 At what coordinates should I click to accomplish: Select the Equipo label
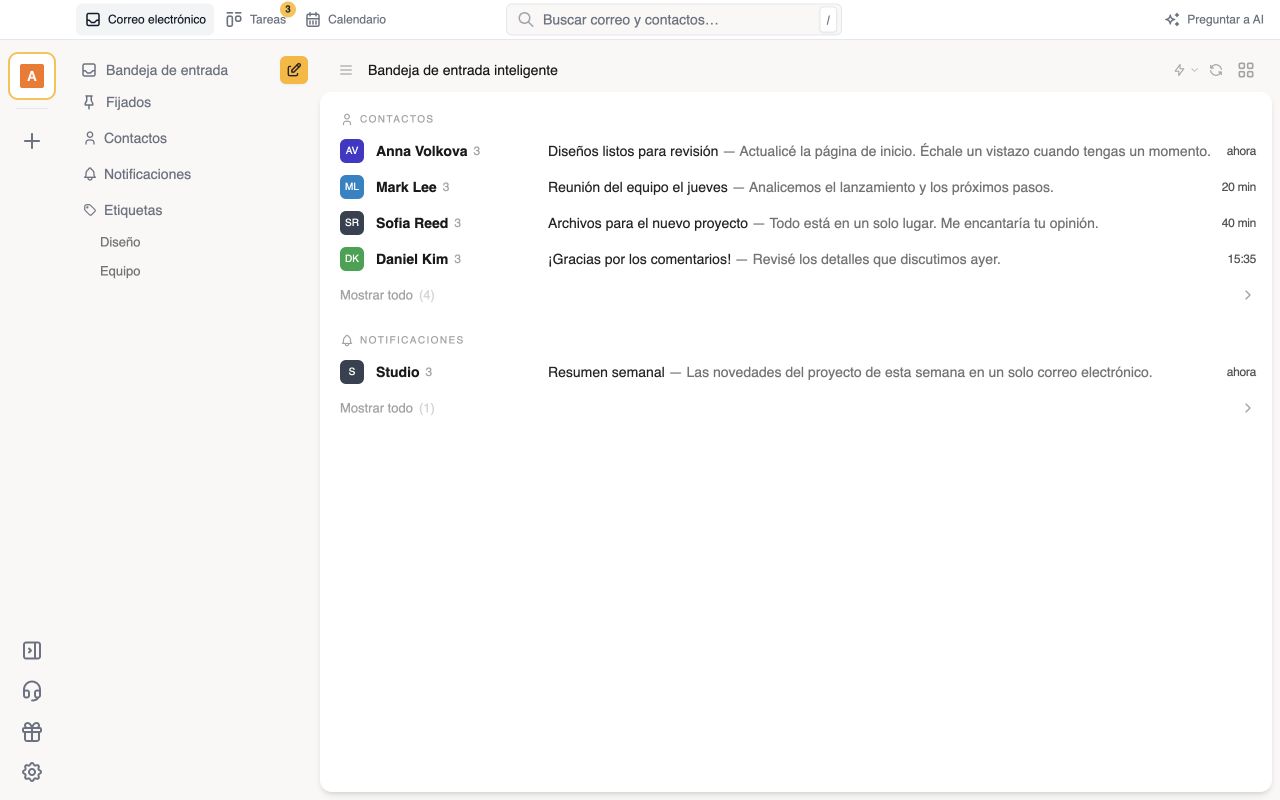[120, 271]
